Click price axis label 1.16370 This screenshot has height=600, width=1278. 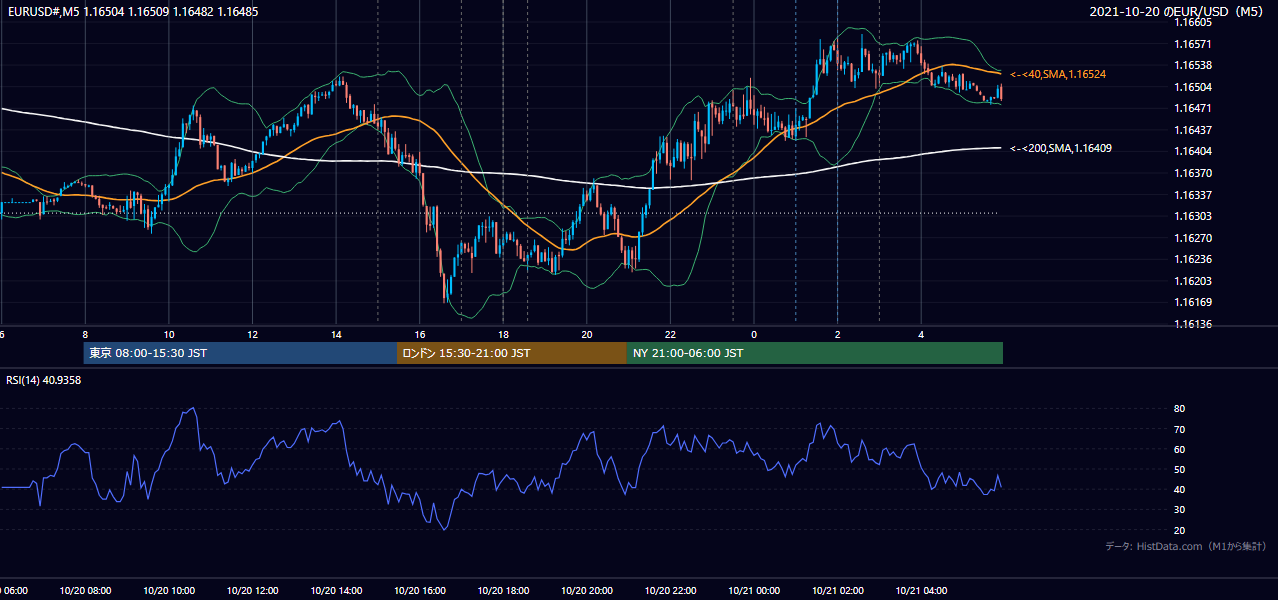[x=1193, y=173]
